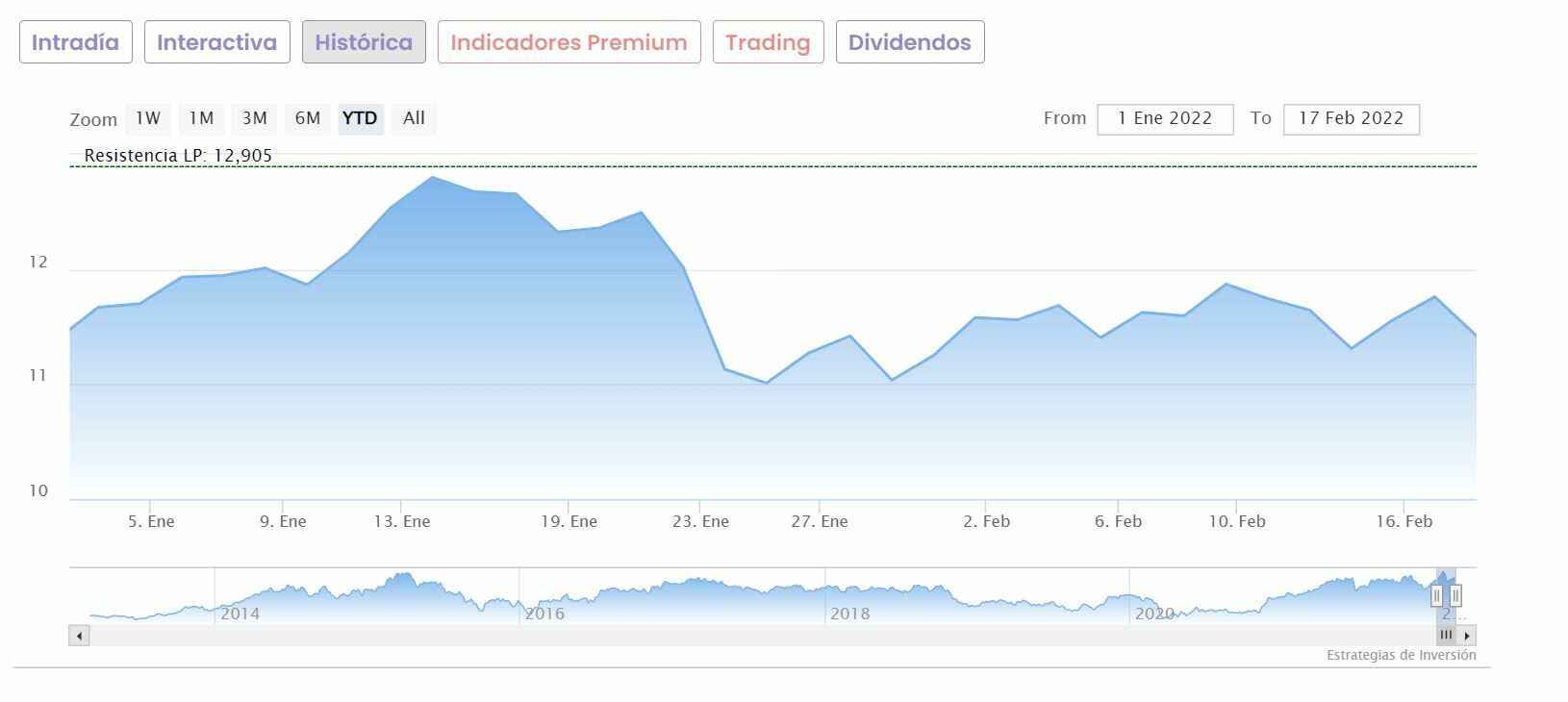Show All historical data range
Viewport: 1568px width, 702px height.
pyautogui.click(x=414, y=118)
